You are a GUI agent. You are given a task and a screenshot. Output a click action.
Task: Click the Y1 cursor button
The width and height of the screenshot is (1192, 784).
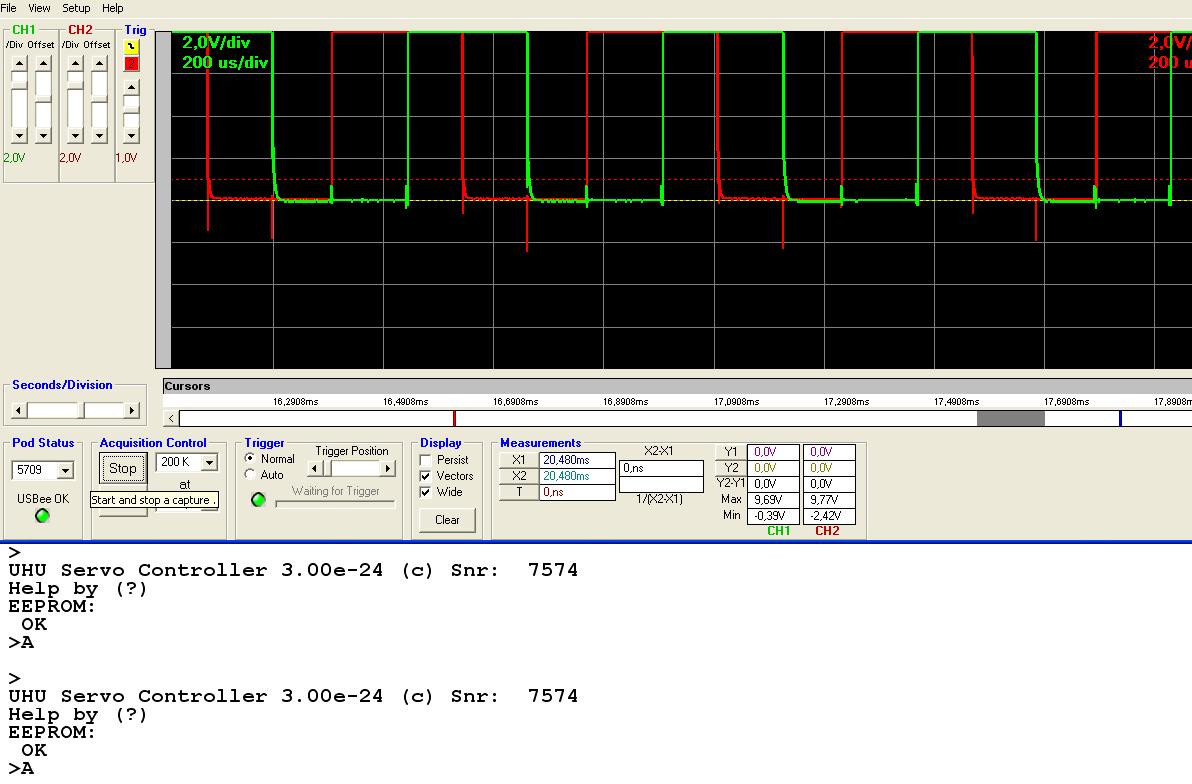pos(731,452)
